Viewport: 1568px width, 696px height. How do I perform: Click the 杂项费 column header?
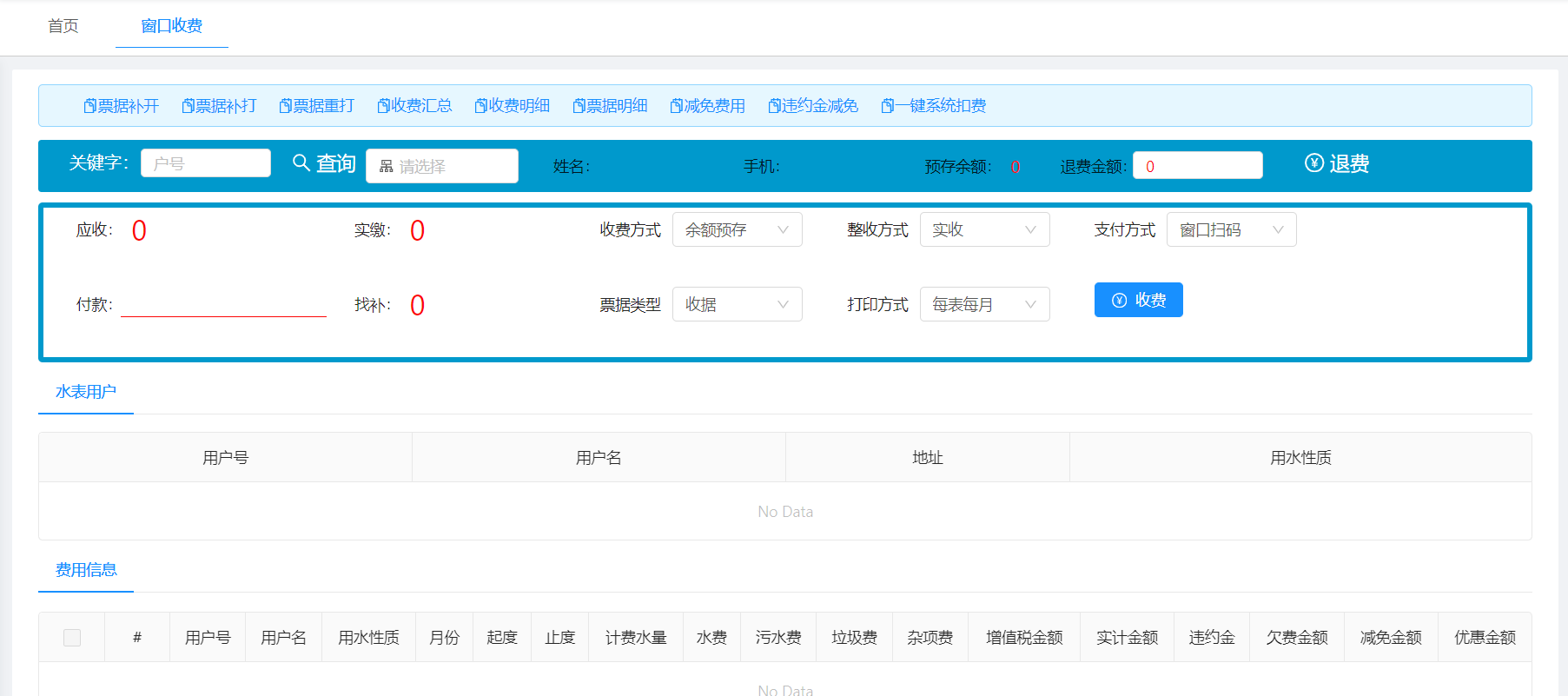click(930, 638)
